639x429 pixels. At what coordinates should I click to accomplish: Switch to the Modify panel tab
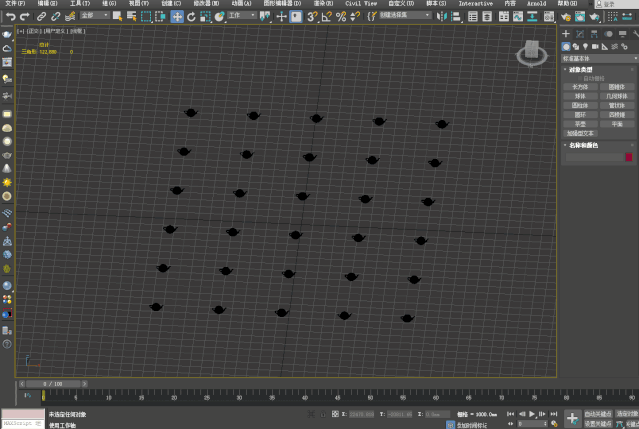pyautogui.click(x=580, y=34)
